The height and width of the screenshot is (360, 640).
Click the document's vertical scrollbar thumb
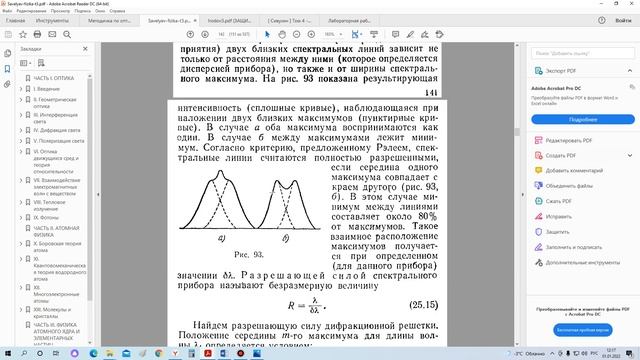(x=517, y=132)
